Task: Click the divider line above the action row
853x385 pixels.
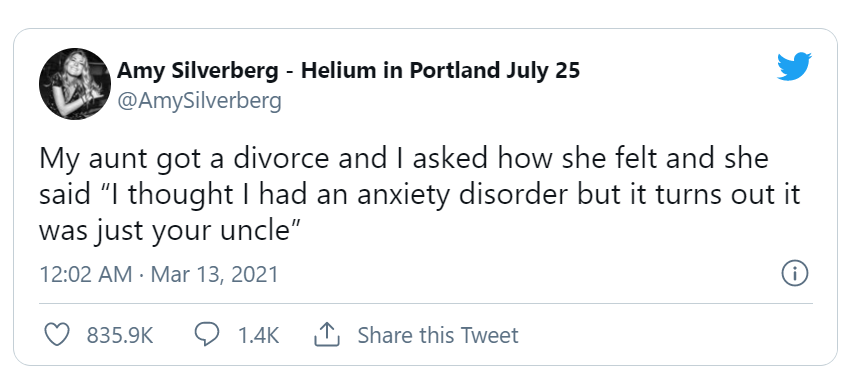Action: [426, 303]
